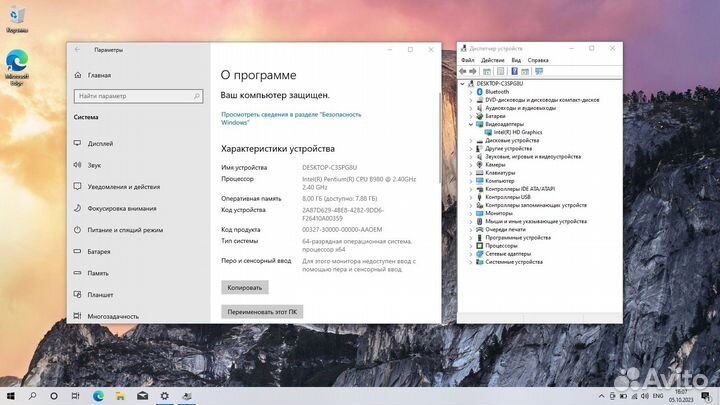
Task: Open the Sound (Звук) settings page
Action: 94,165
